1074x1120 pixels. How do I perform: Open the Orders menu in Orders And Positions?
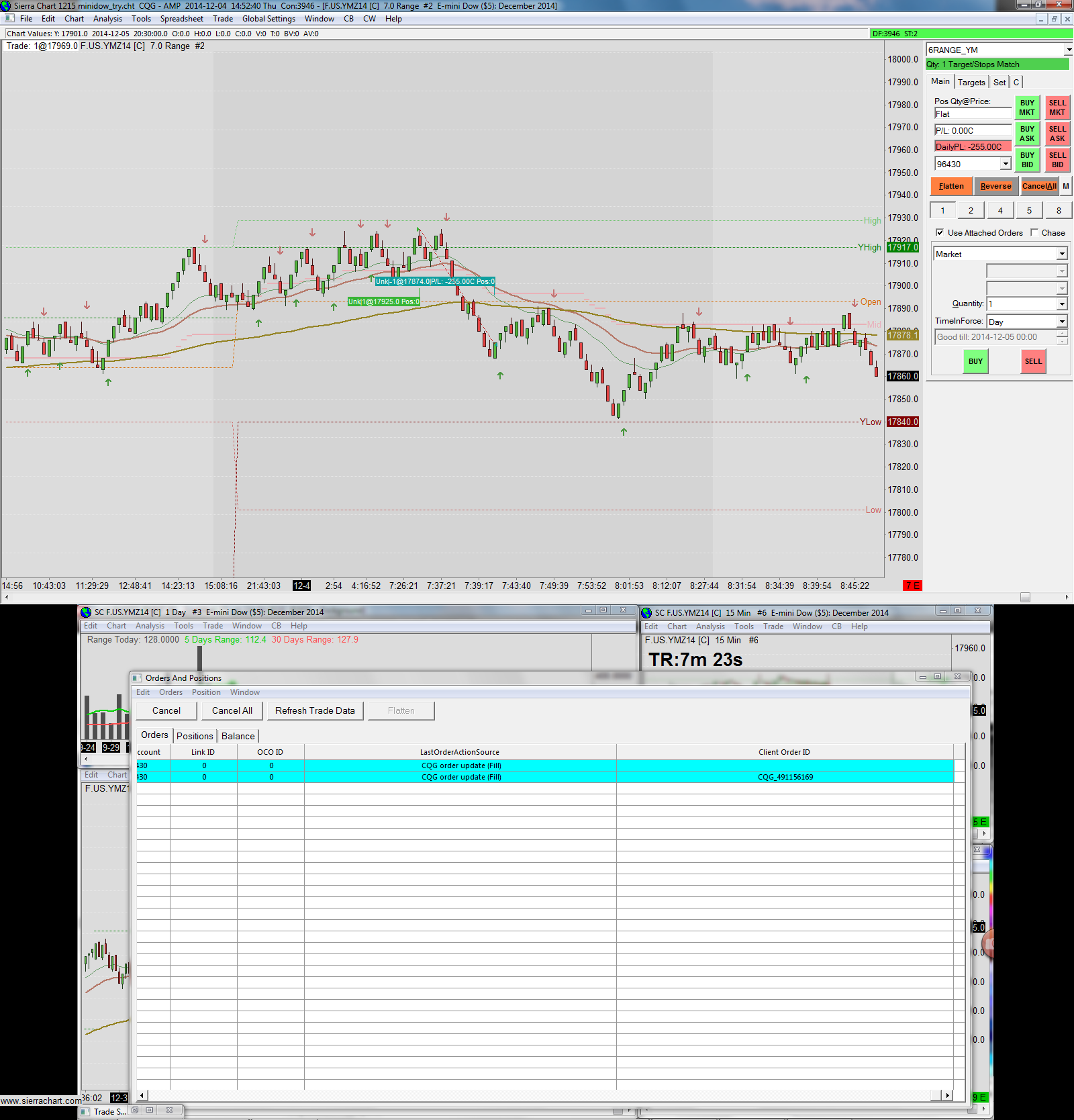pyautogui.click(x=170, y=692)
